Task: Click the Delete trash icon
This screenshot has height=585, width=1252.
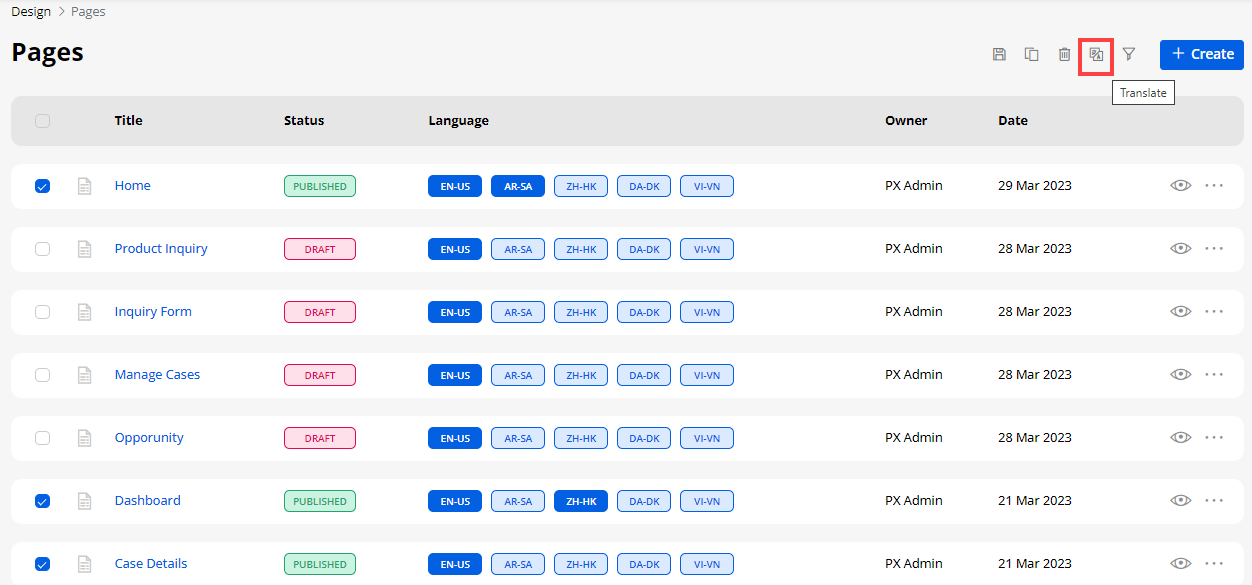Action: [x=1064, y=54]
